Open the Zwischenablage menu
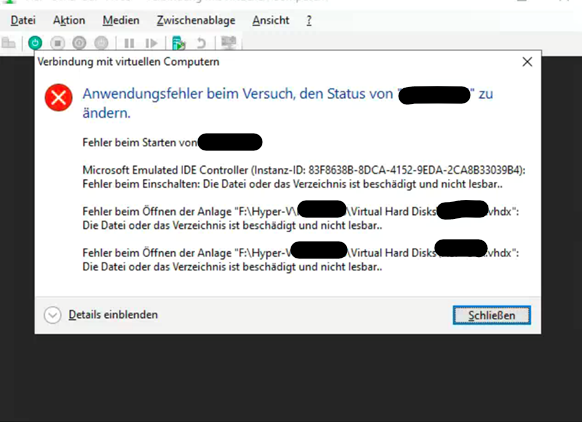The image size is (582, 422). 196,20
